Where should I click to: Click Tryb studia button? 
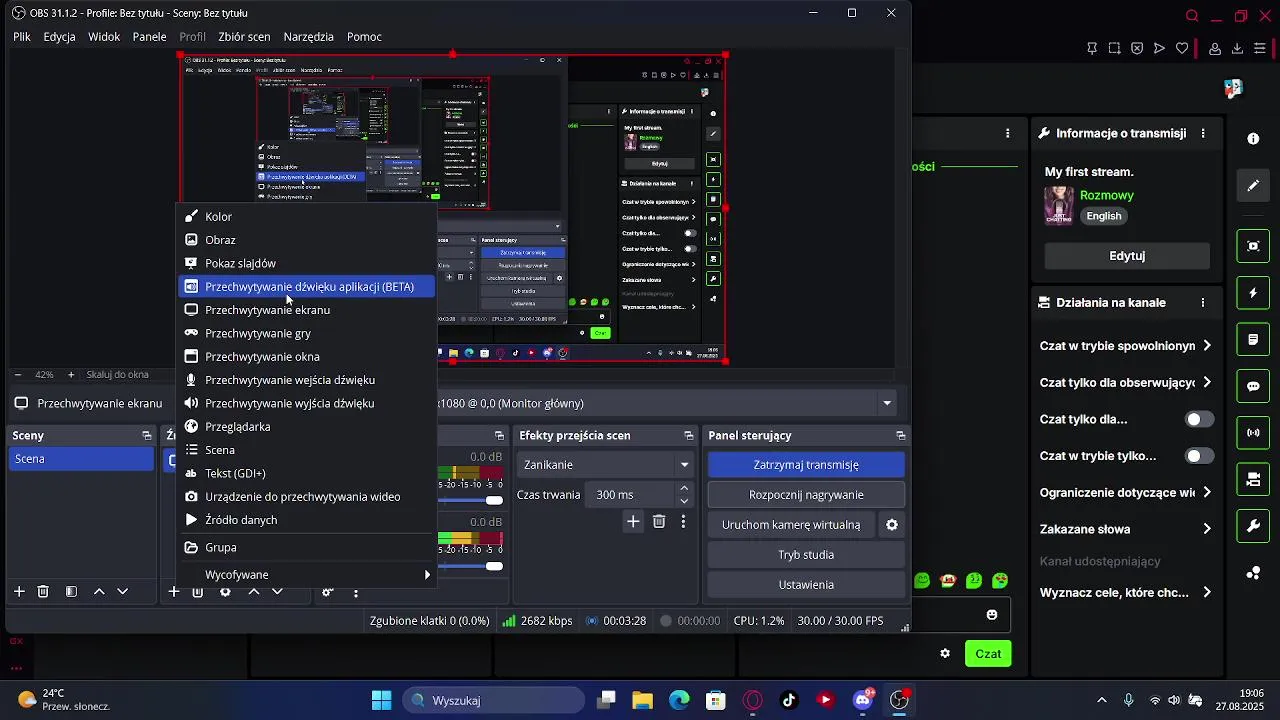coord(806,555)
